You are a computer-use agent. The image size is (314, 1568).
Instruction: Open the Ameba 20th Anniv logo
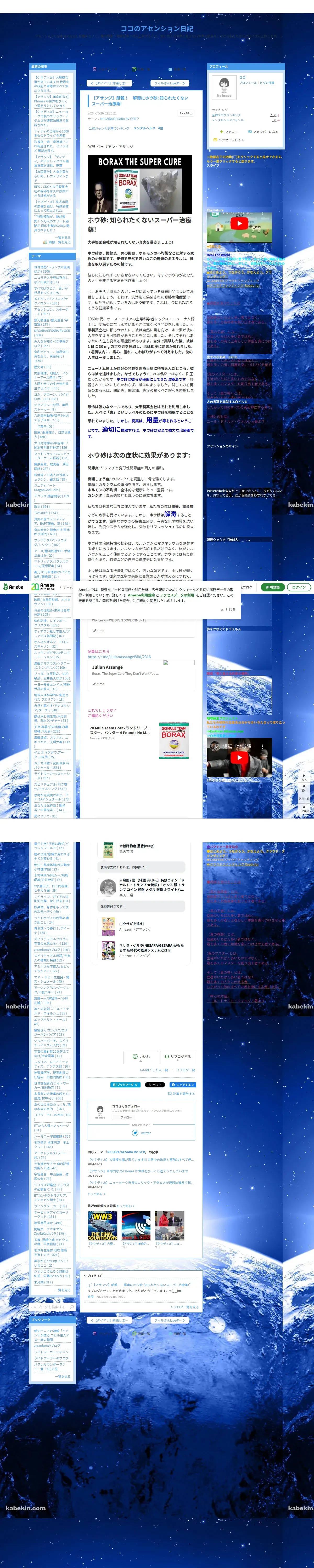pos(43,587)
